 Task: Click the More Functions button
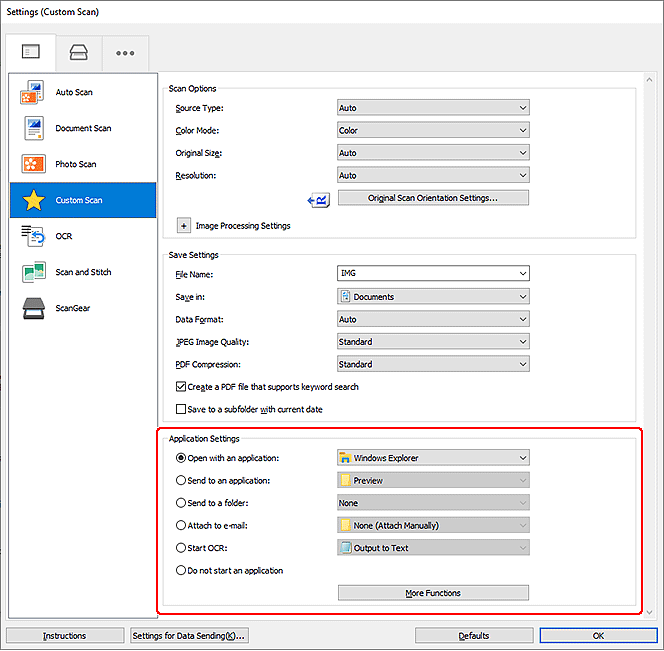coord(433,593)
